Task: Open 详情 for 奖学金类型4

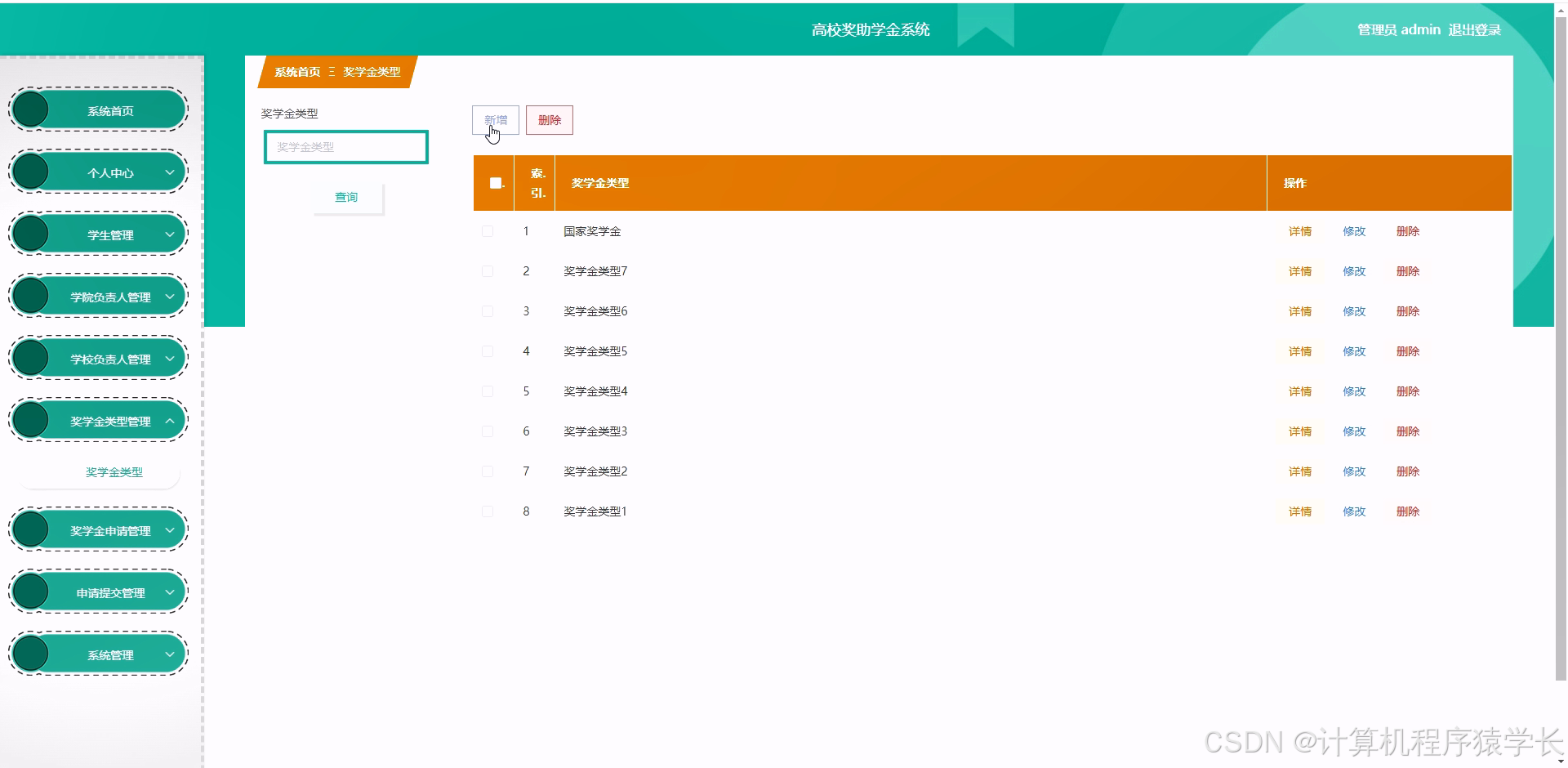Action: click(1300, 391)
